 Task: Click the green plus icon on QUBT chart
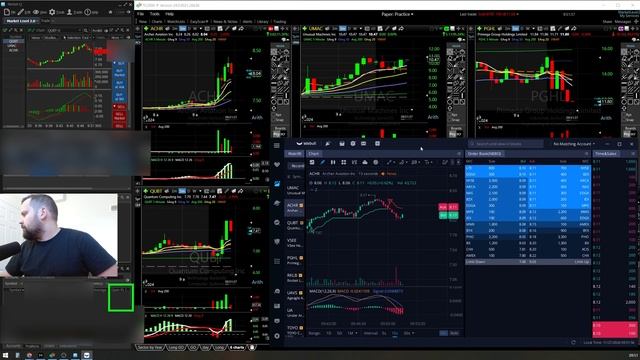click(146, 191)
